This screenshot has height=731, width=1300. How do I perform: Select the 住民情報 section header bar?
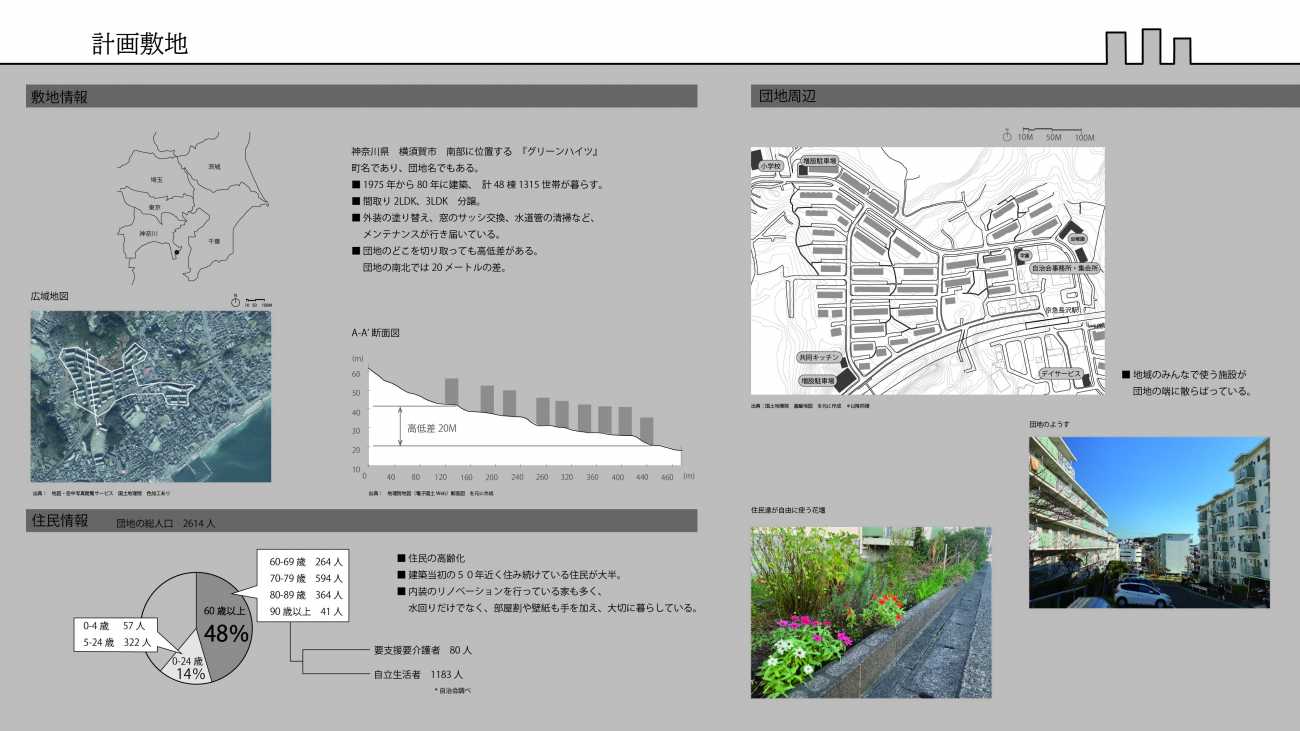point(361,521)
